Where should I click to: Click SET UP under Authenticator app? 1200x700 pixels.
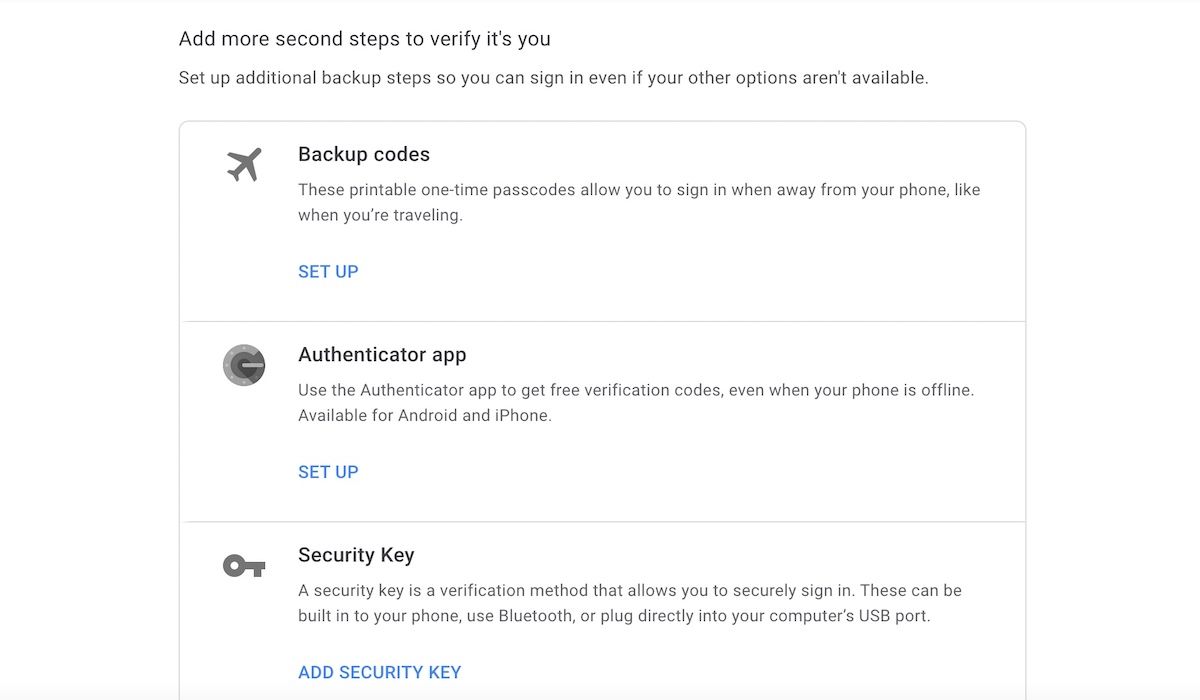[328, 472]
